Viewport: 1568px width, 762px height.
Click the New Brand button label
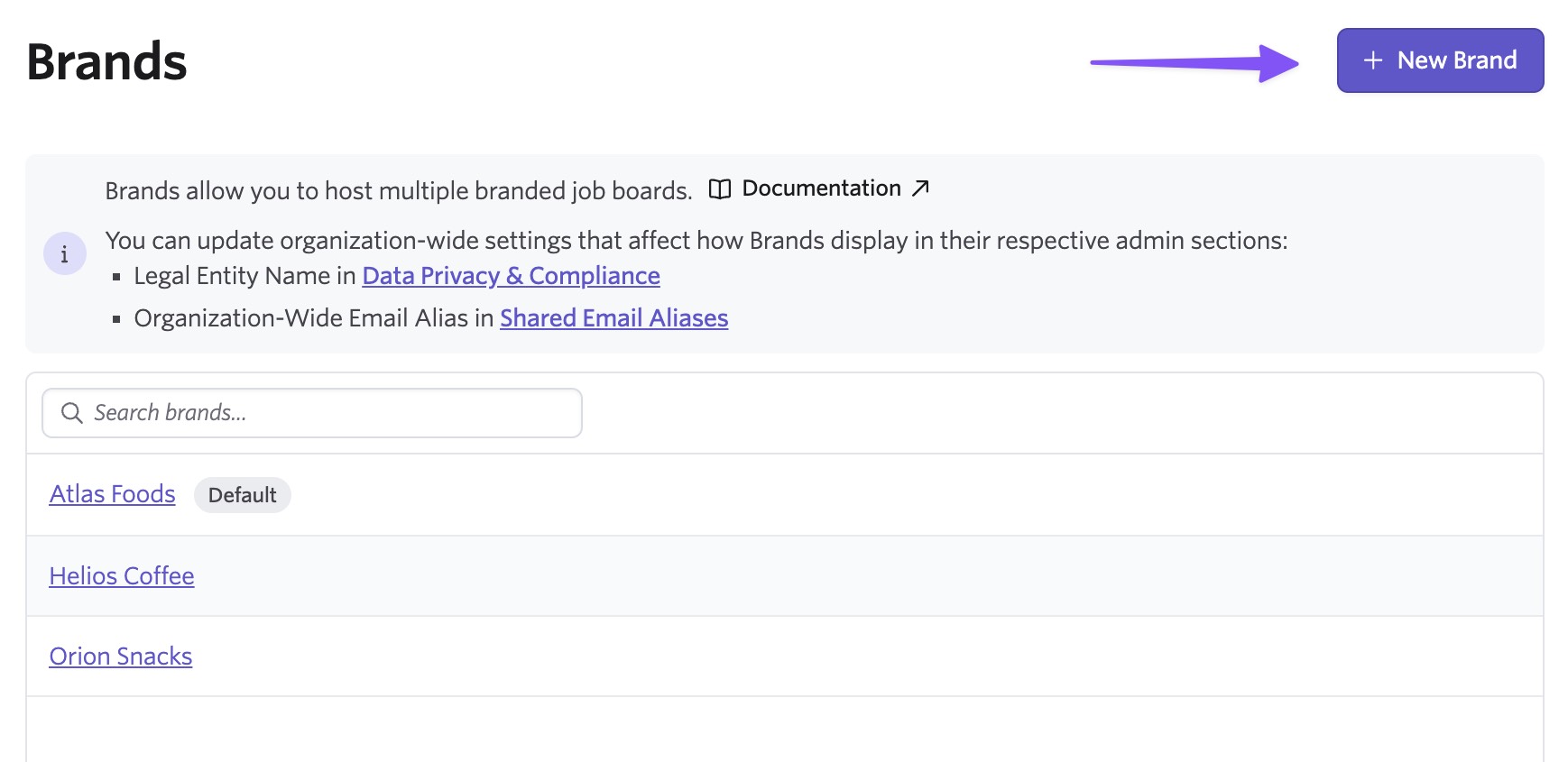[x=1456, y=60]
